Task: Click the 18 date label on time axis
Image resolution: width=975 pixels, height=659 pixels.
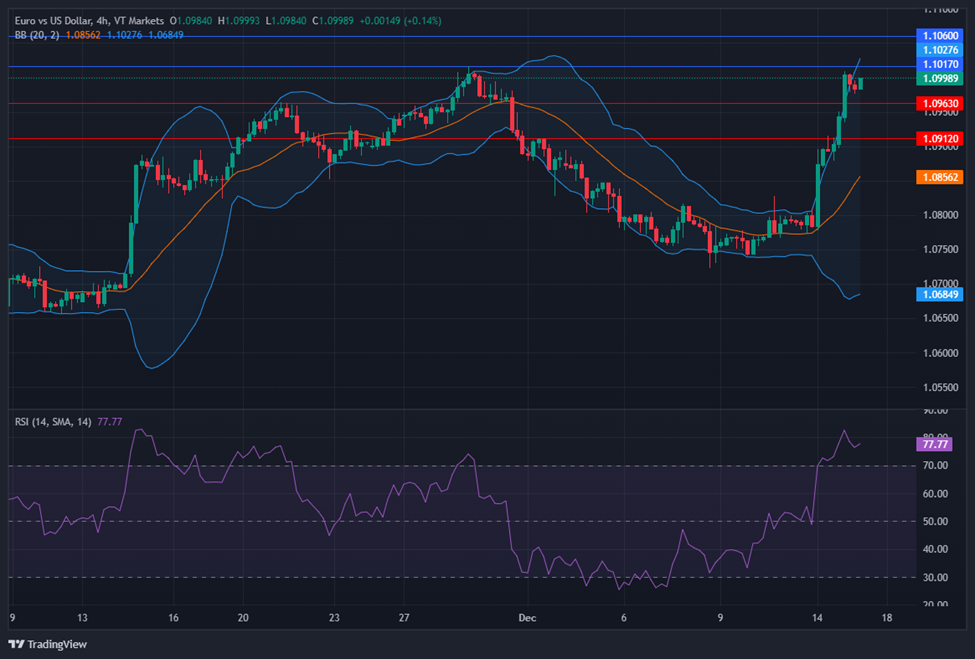Action: point(888,618)
